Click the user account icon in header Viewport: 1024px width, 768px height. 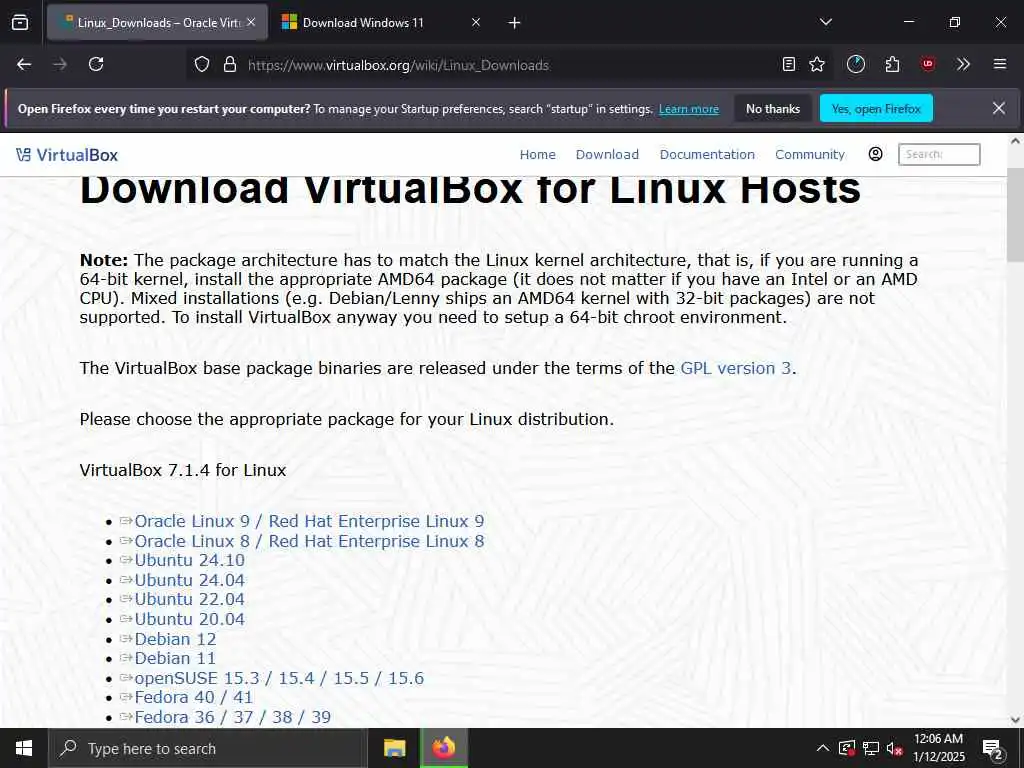tap(876, 154)
